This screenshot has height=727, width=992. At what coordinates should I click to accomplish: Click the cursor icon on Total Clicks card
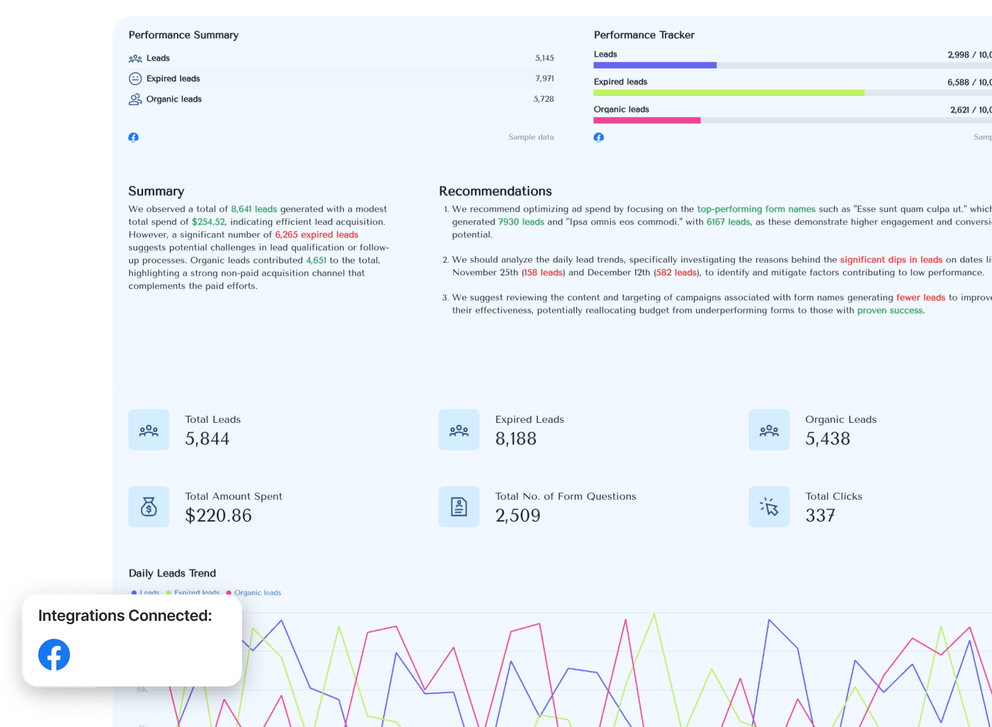(x=769, y=507)
